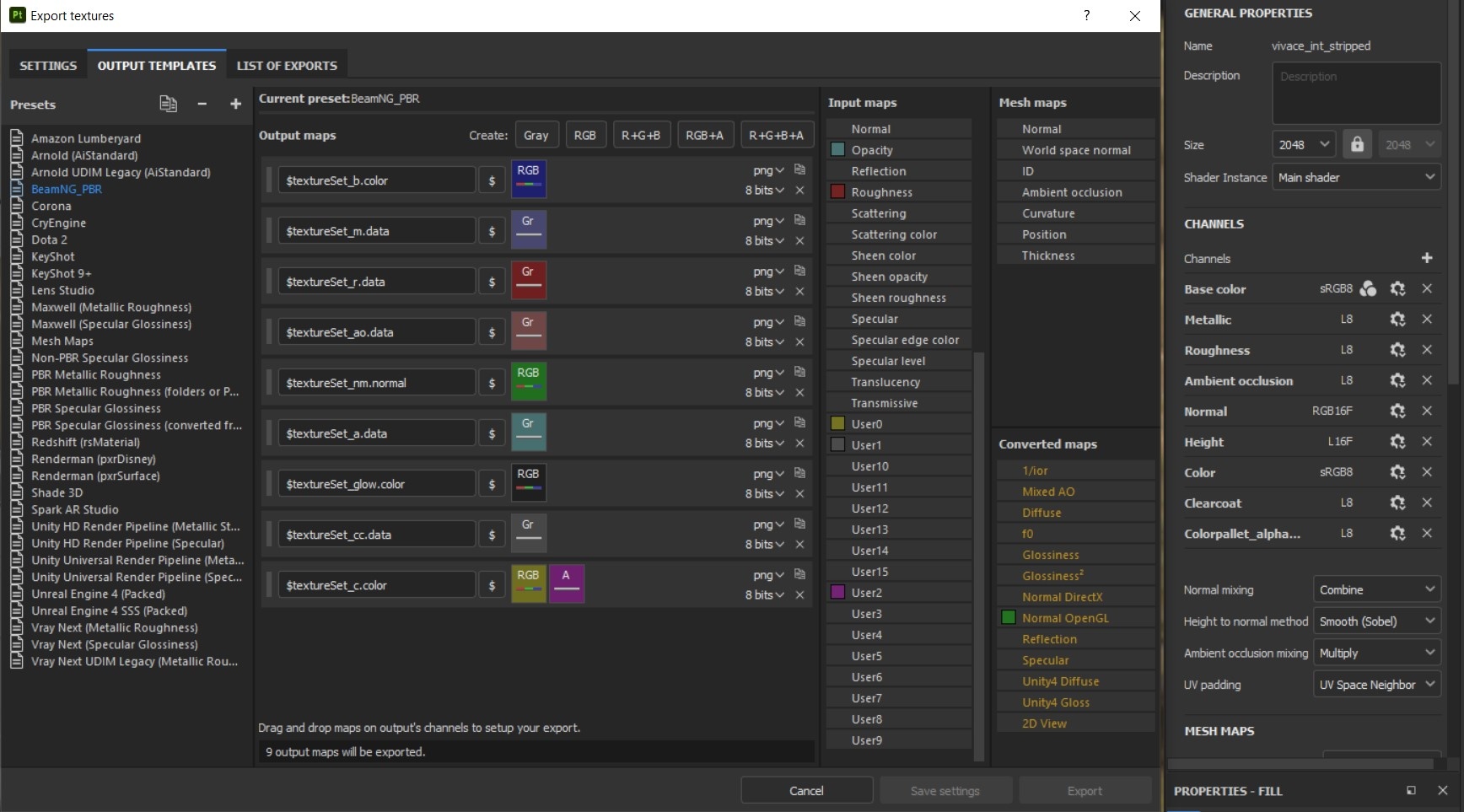Add a new preset with plus icon
Screen dimensions: 1464x812
pos(235,104)
